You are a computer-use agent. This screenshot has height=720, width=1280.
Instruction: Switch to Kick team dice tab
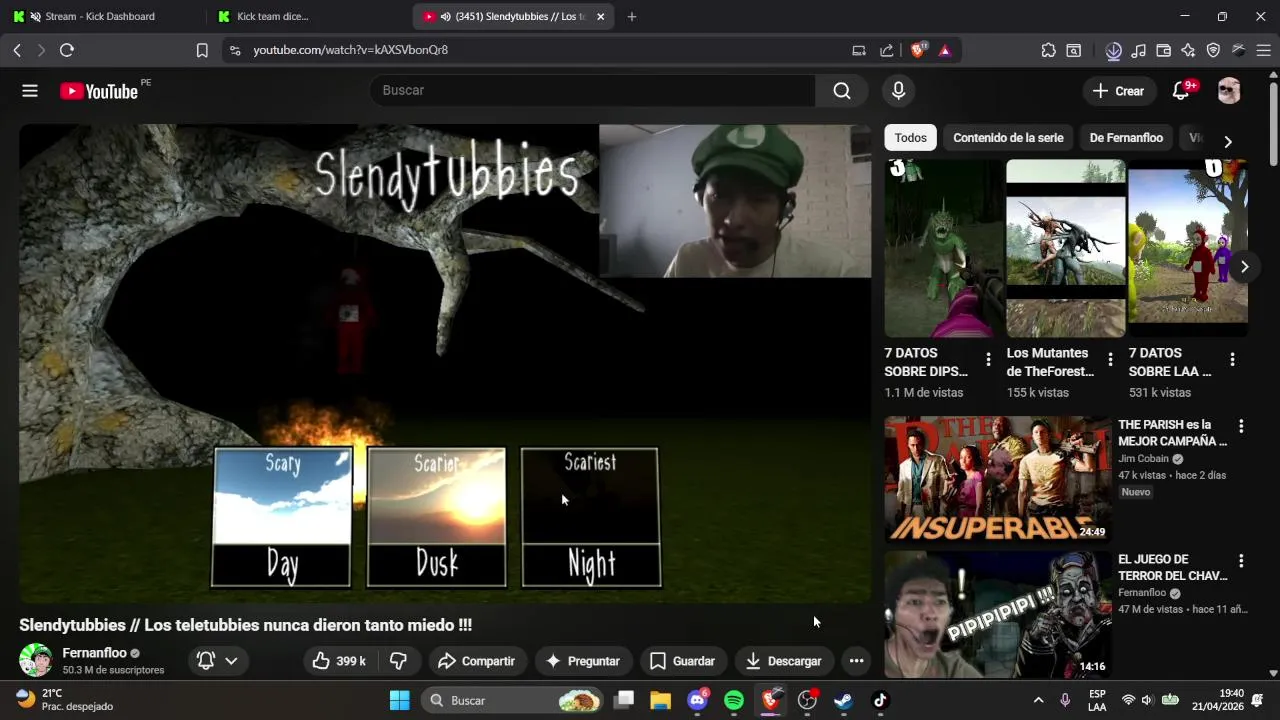[272, 17]
